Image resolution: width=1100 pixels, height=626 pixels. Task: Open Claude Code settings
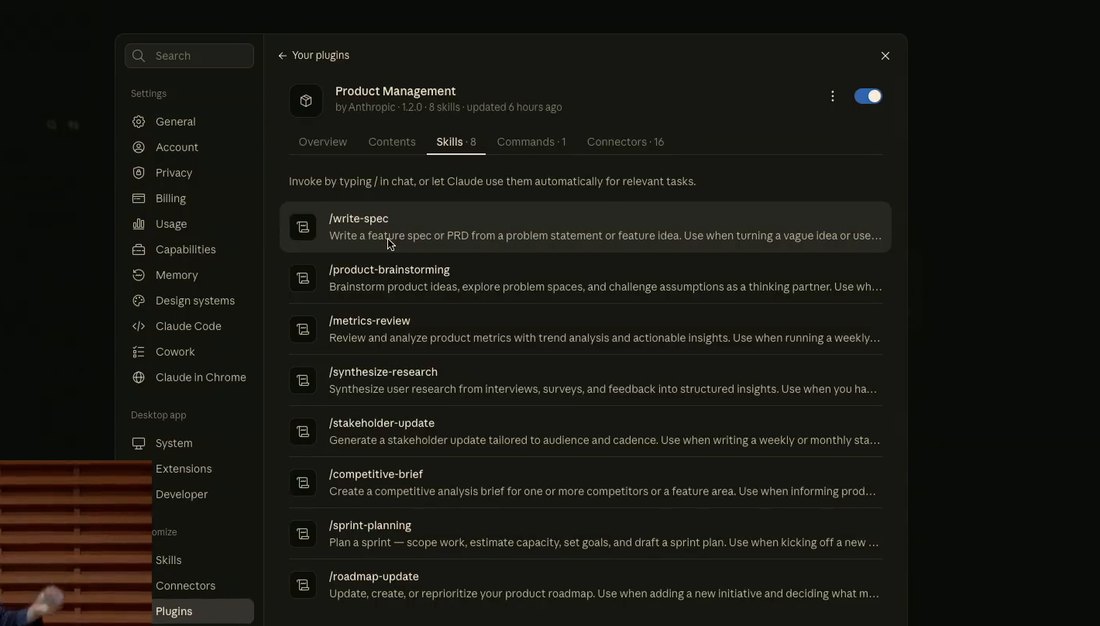click(x=189, y=326)
